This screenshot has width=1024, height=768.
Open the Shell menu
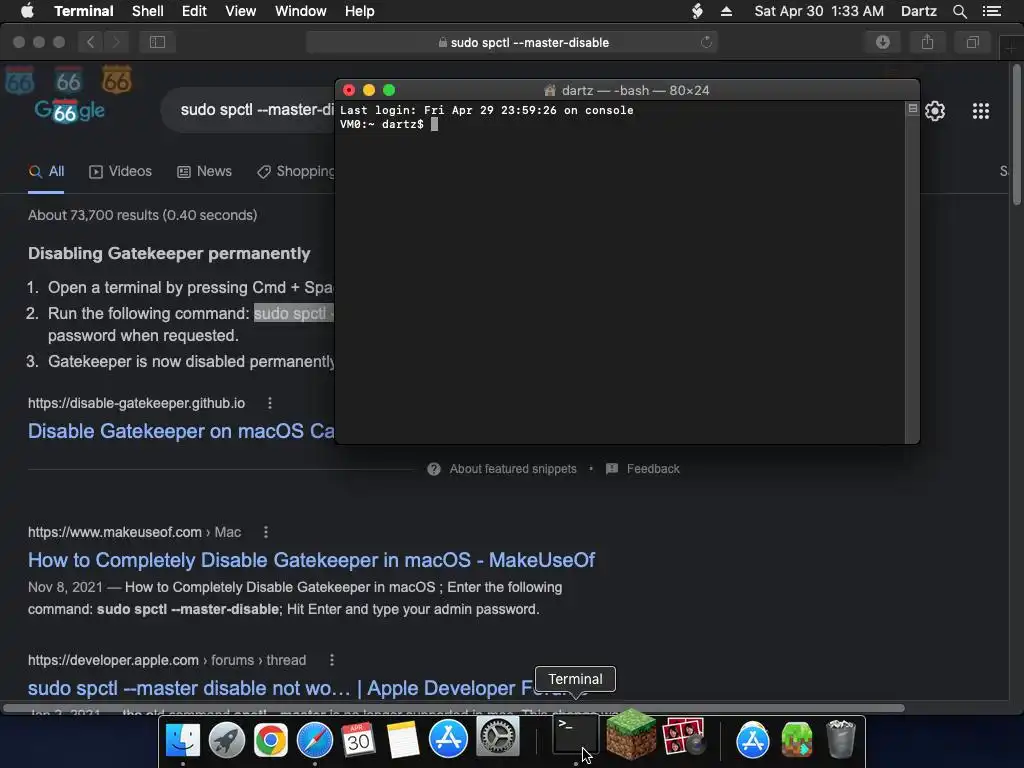pyautogui.click(x=148, y=11)
